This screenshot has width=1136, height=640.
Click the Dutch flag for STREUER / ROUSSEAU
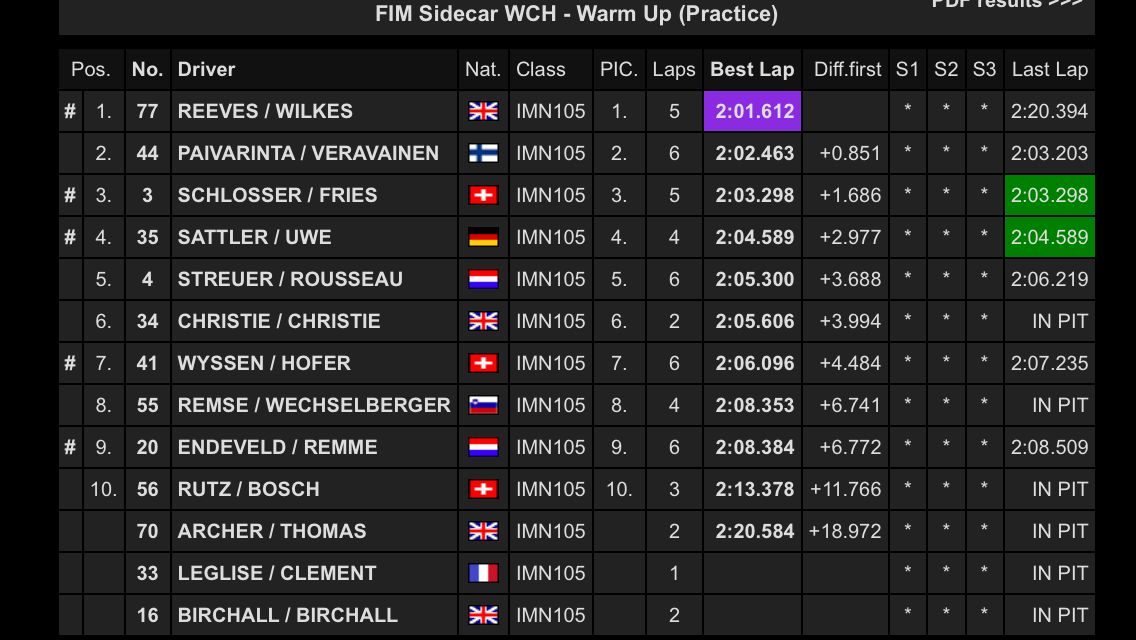483,279
